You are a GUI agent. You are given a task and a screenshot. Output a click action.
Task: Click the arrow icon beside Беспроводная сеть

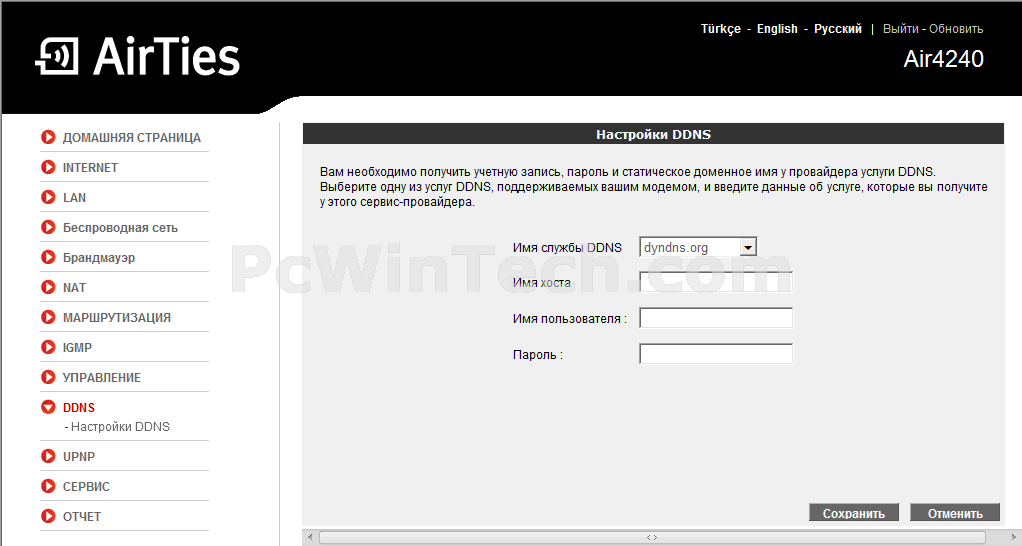(48, 227)
